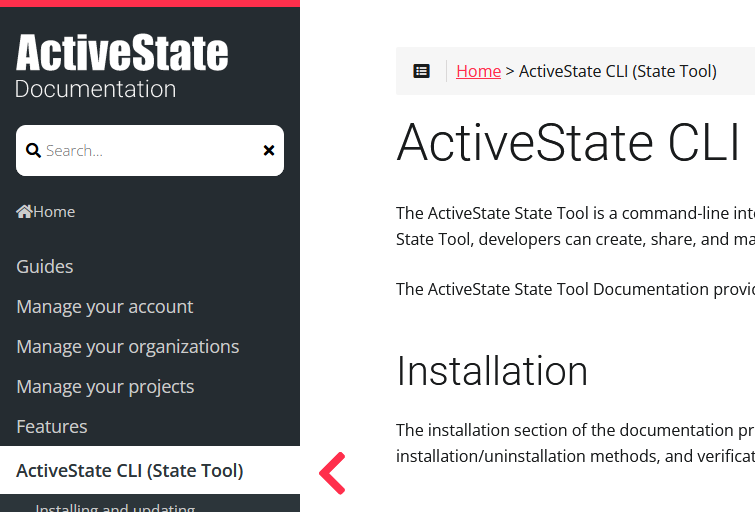Open Manage your account in sidebar
755x512 pixels.
coord(105,307)
